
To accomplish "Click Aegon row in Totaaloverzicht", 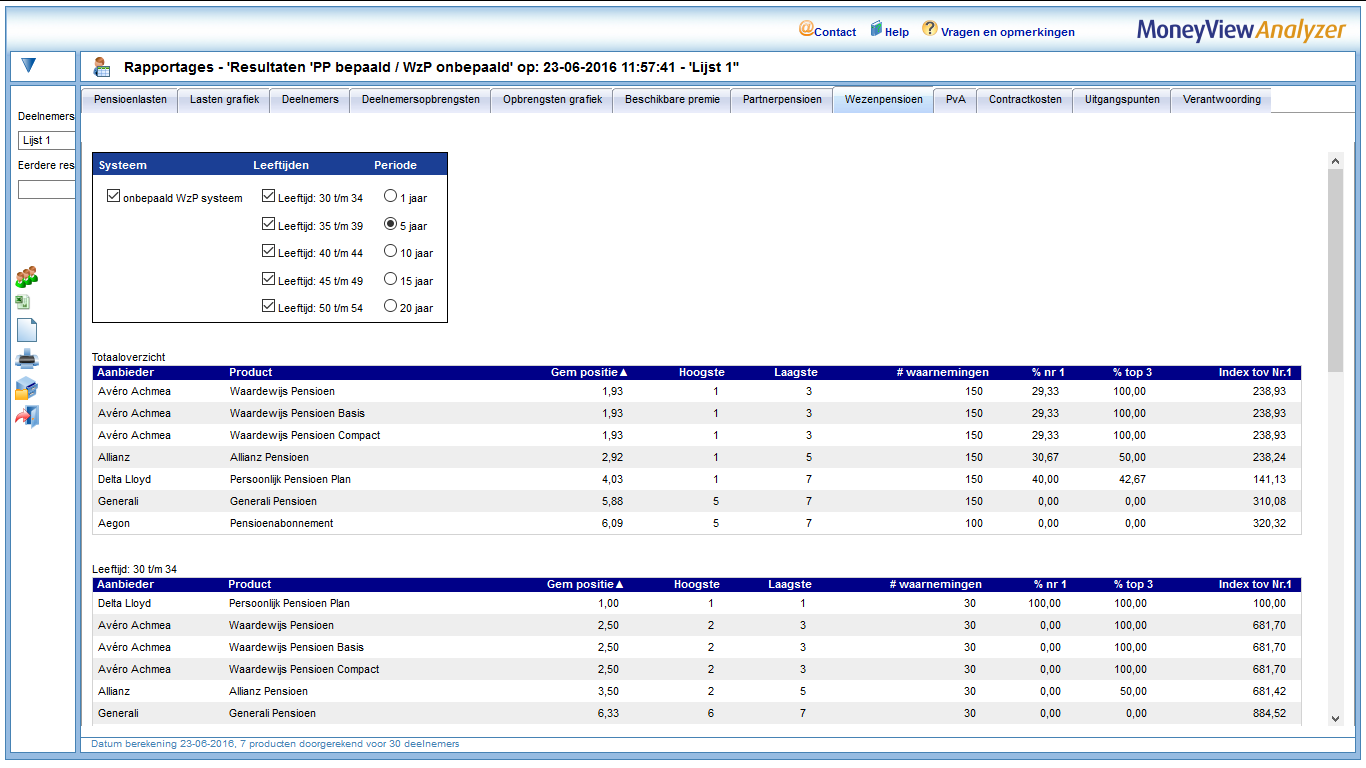I will (696, 523).
